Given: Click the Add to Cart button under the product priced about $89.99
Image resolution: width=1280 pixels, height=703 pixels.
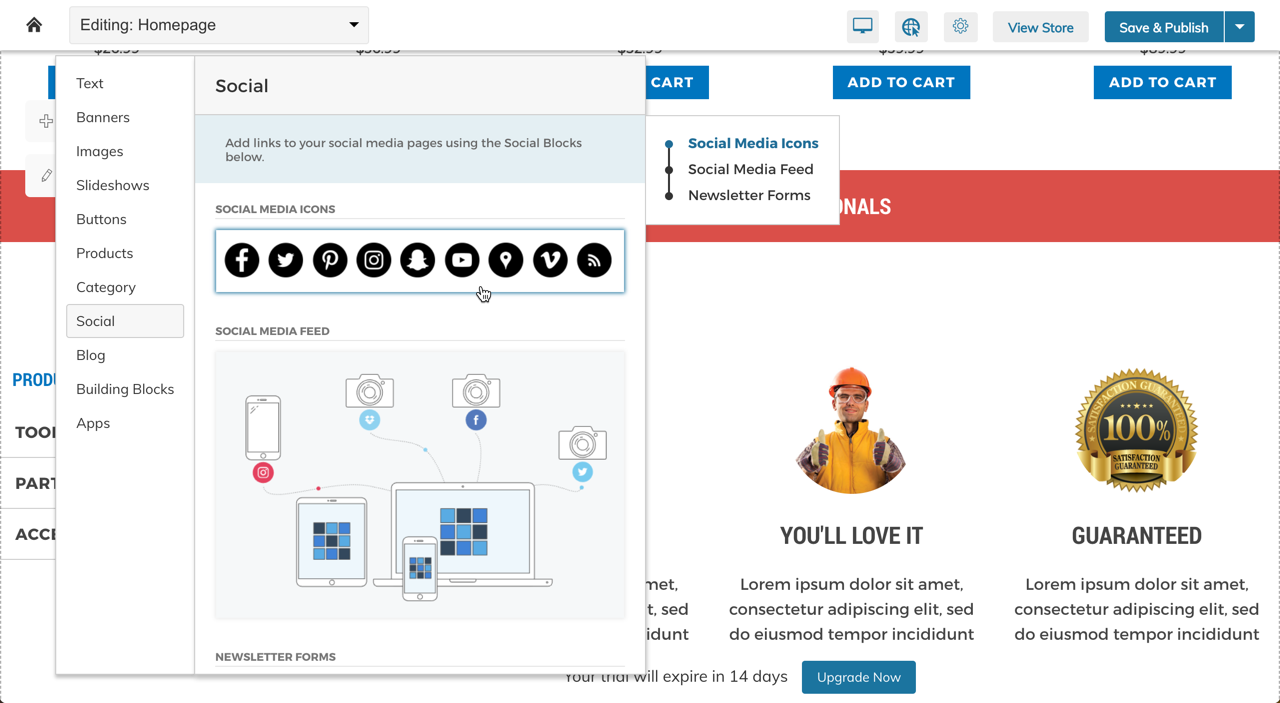Looking at the screenshot, I should click(x=1162, y=82).
